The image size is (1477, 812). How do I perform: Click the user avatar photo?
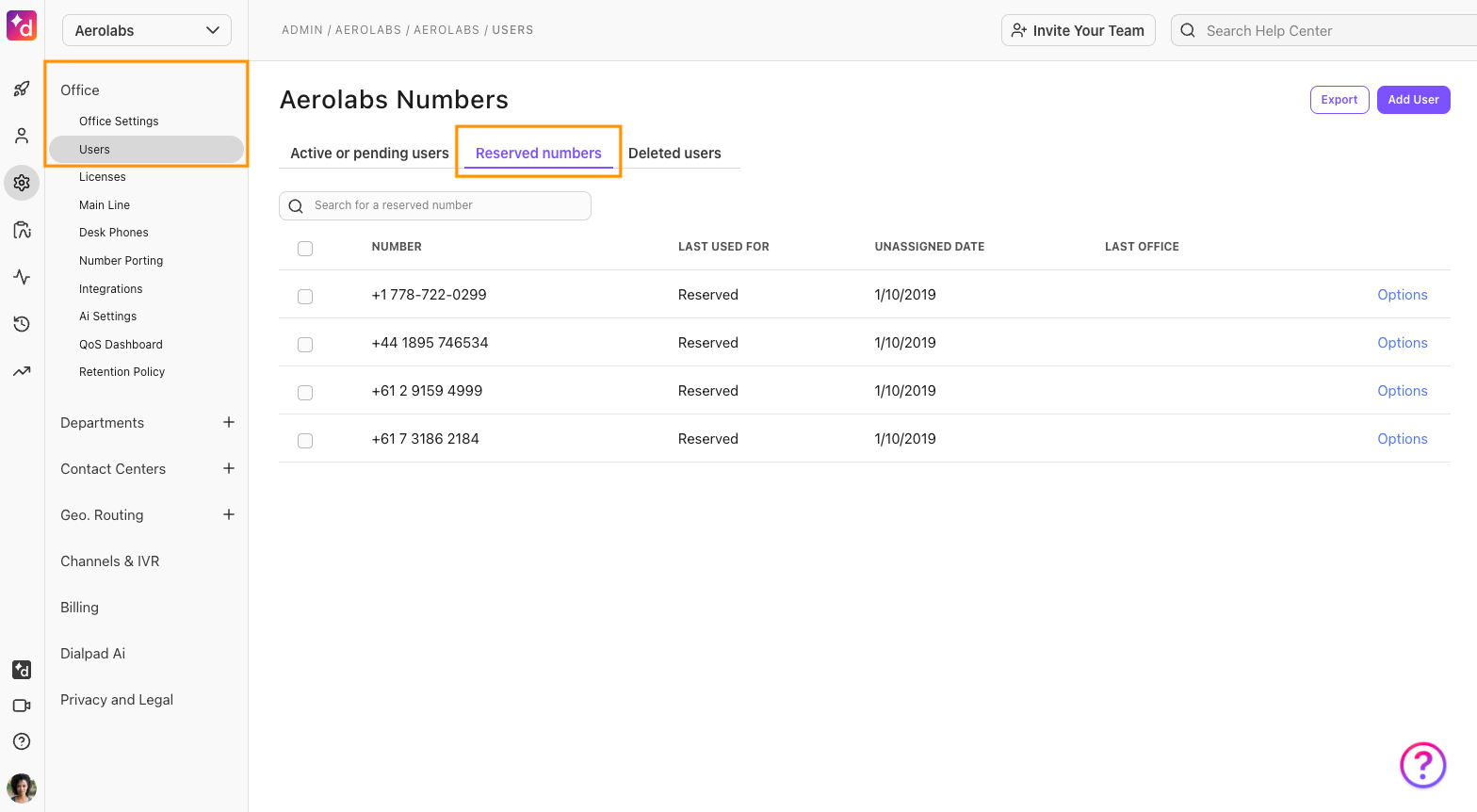click(x=22, y=788)
